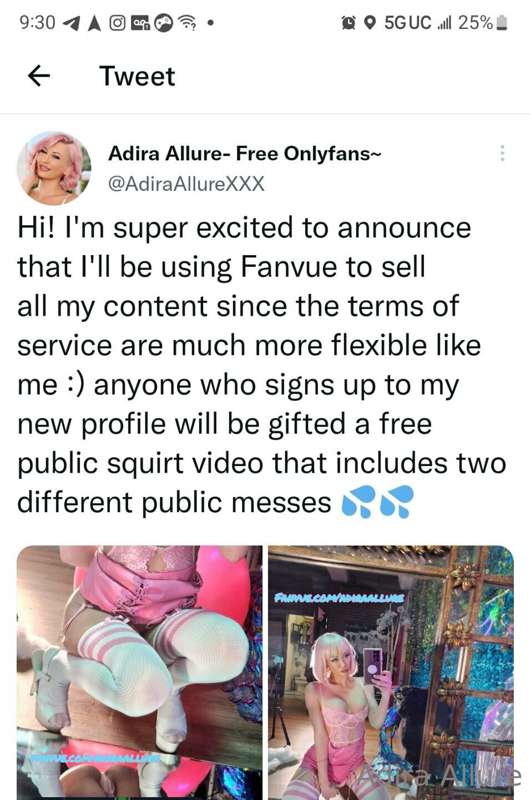530x800 pixels.
Task: Open the tweet's three-dot overflow menu
Action: coord(502,153)
